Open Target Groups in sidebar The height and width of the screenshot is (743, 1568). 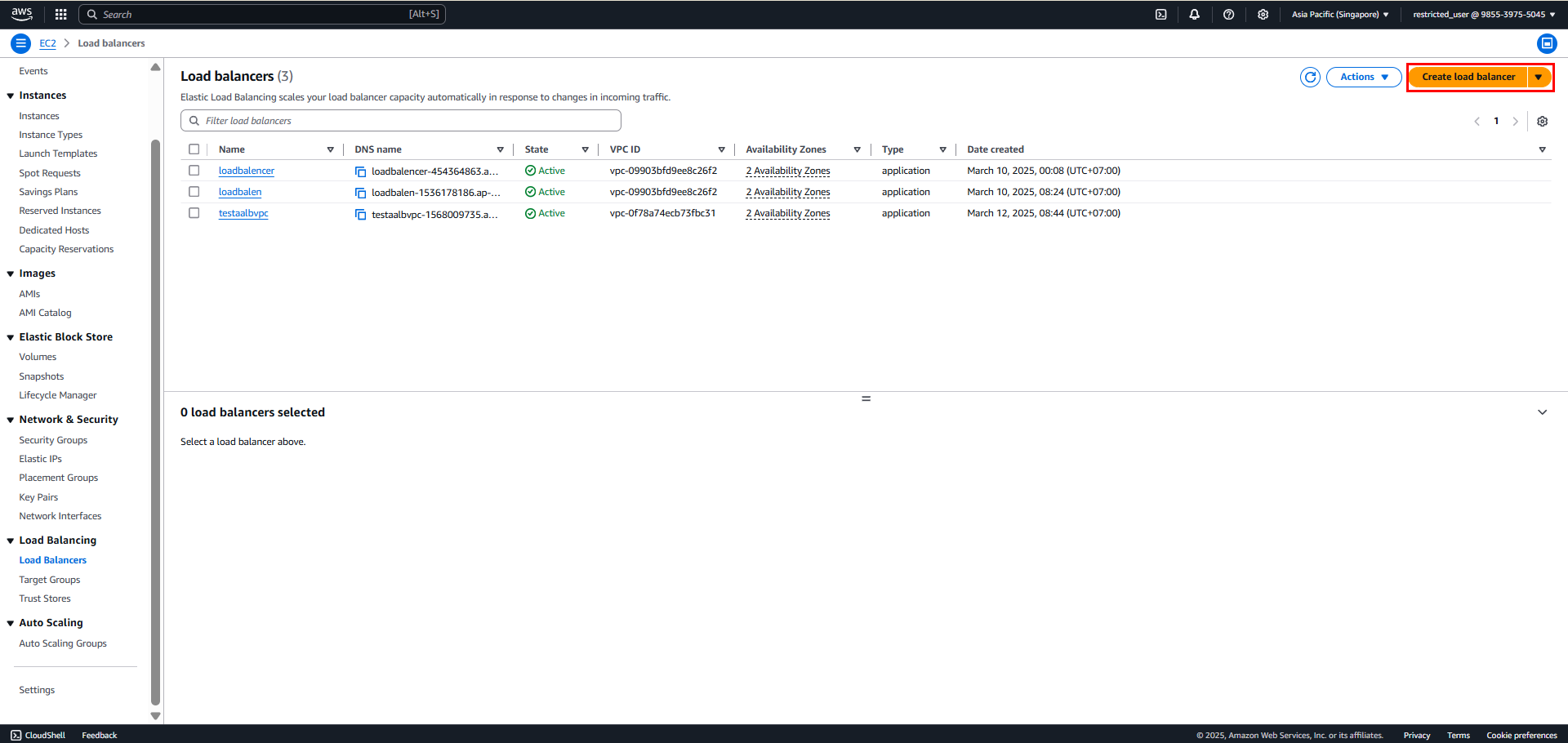pyautogui.click(x=50, y=580)
